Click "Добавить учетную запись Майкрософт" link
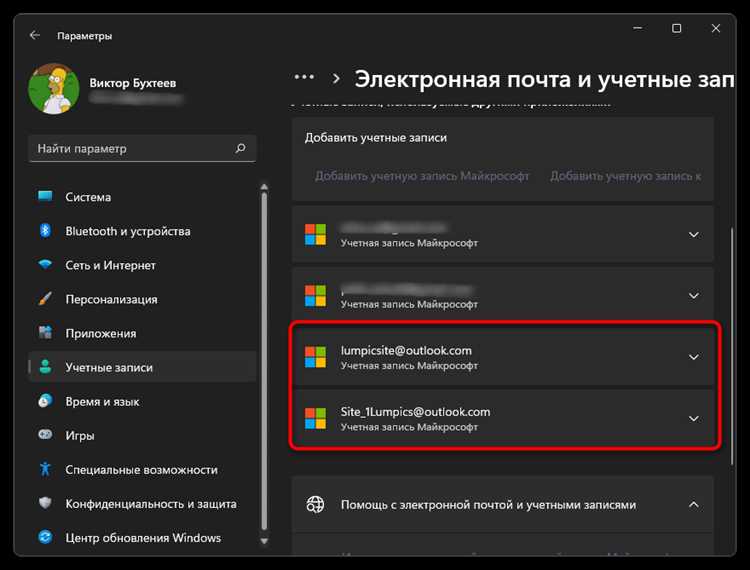 422,176
